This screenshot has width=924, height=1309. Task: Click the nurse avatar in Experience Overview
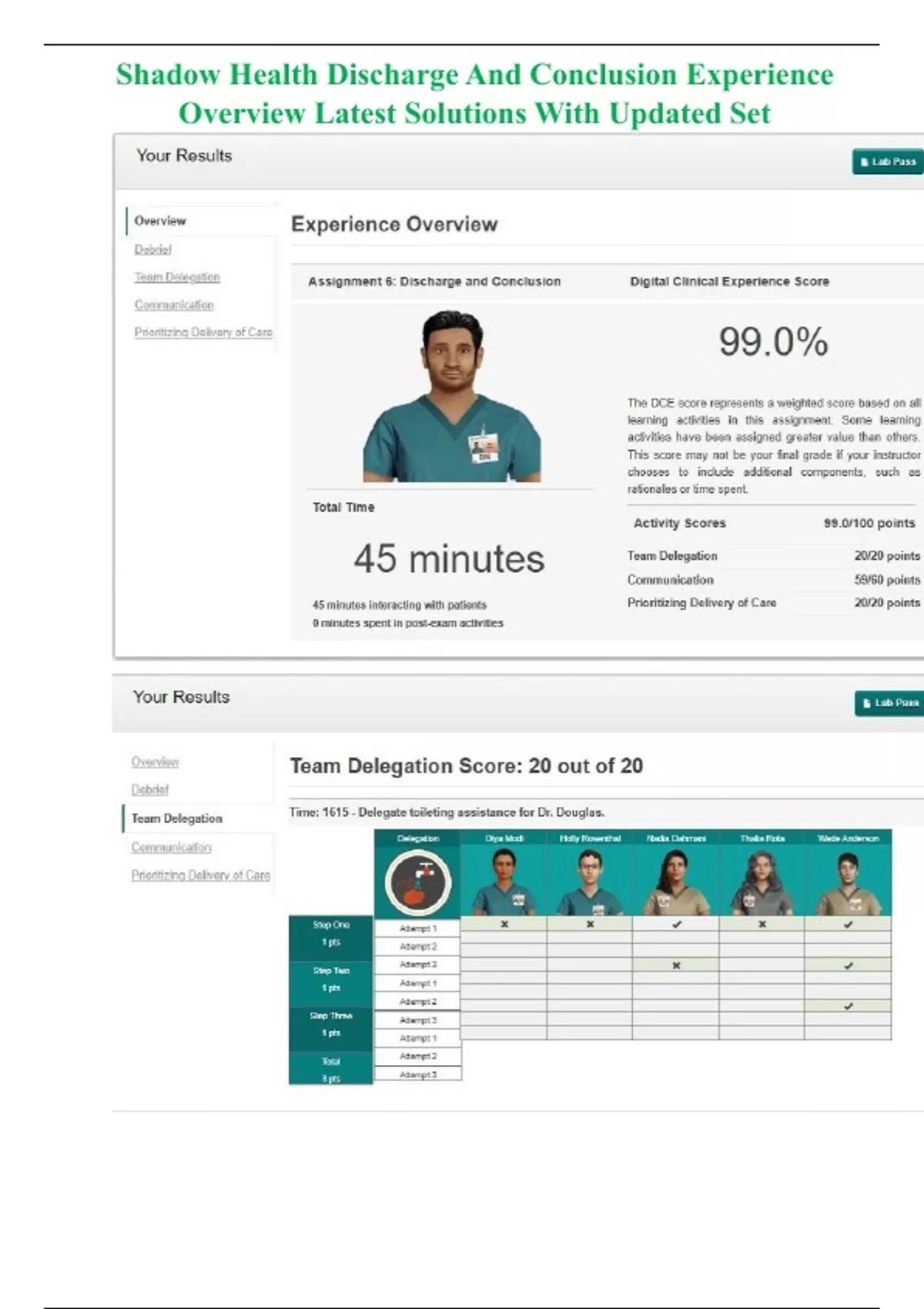coord(452,397)
